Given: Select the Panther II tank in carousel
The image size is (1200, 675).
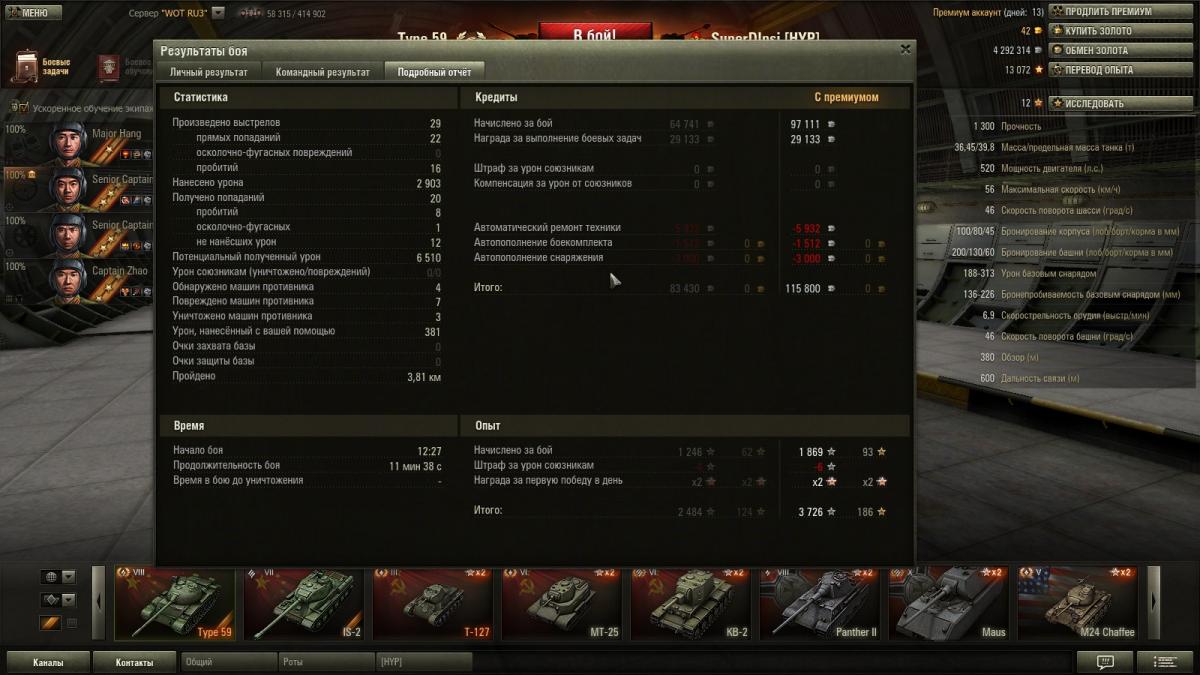Looking at the screenshot, I should [820, 603].
